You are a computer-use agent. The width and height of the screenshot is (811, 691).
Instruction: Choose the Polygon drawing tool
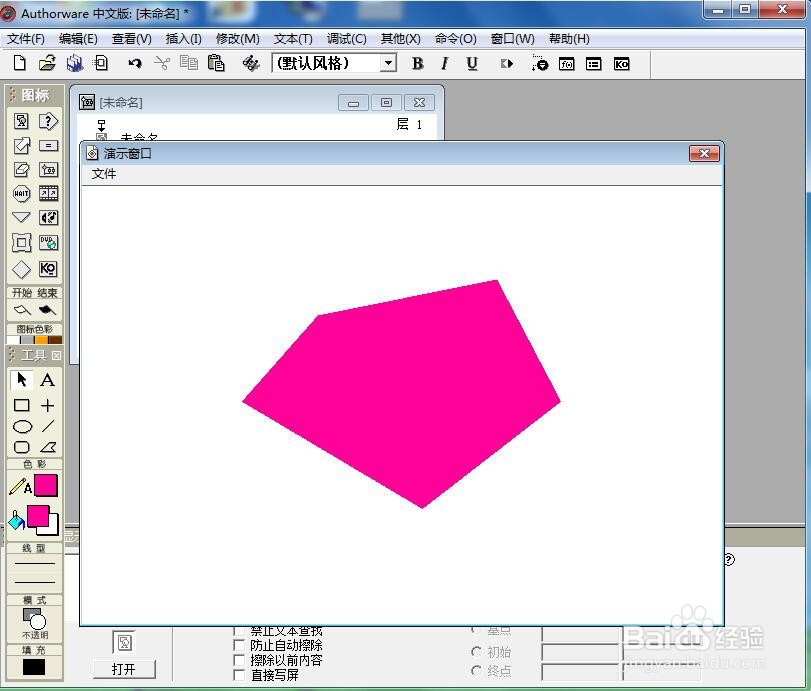pyautogui.click(x=48, y=447)
